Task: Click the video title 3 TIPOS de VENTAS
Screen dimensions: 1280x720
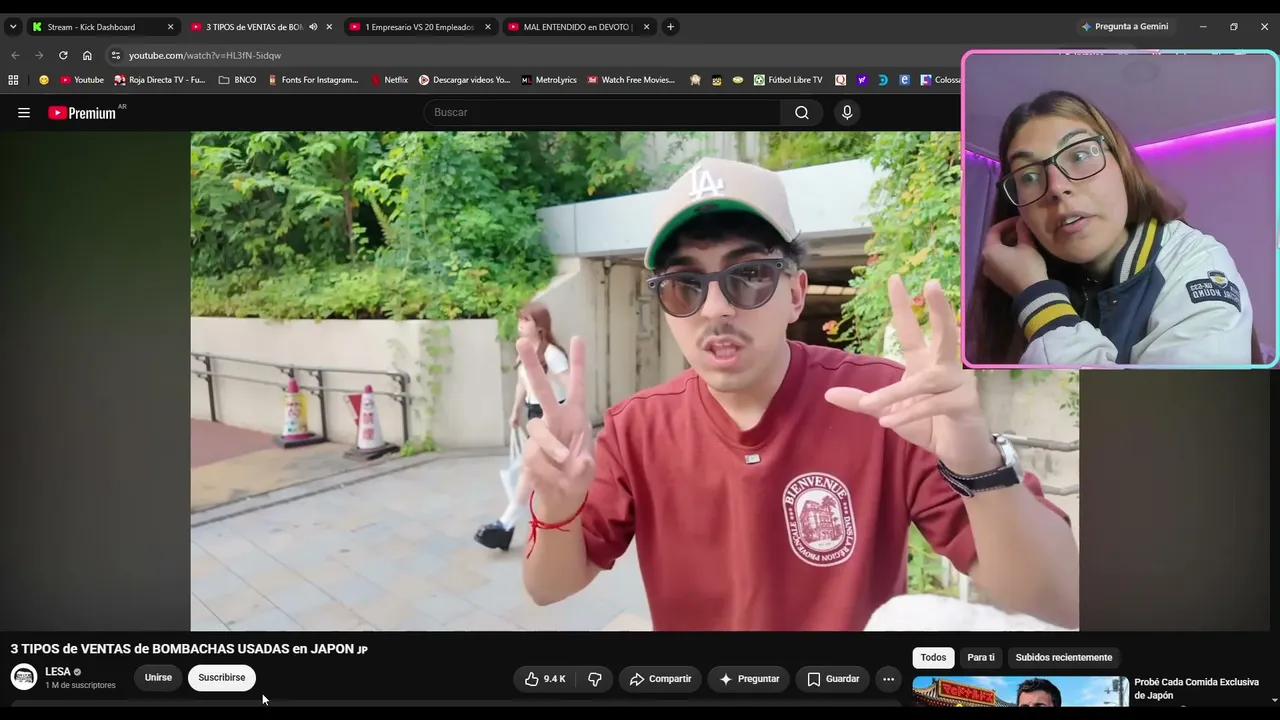Action: (189, 649)
